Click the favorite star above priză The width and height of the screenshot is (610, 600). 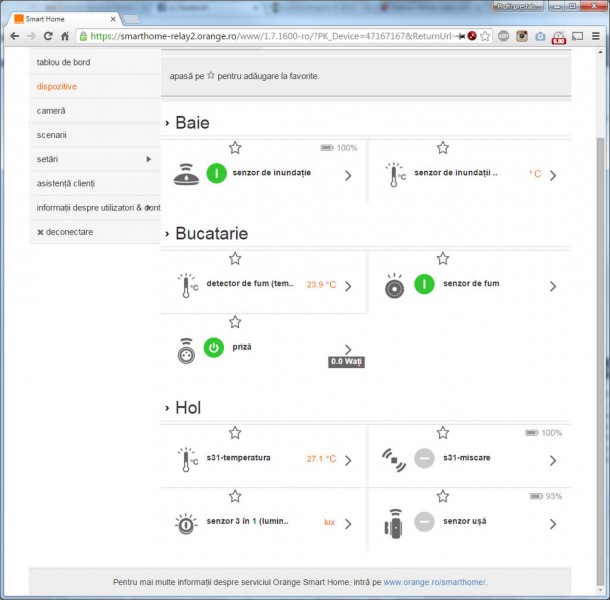pos(235,322)
